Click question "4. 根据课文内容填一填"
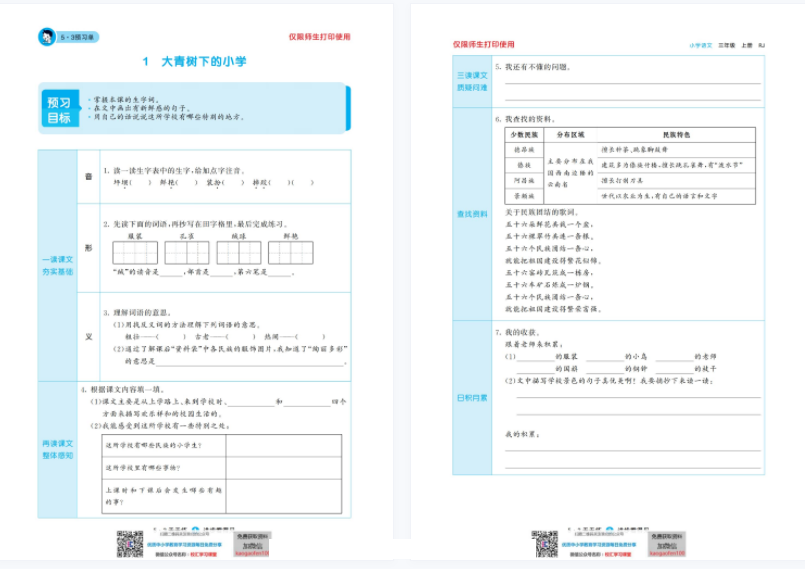This screenshot has height=569, width=805. pos(123,390)
